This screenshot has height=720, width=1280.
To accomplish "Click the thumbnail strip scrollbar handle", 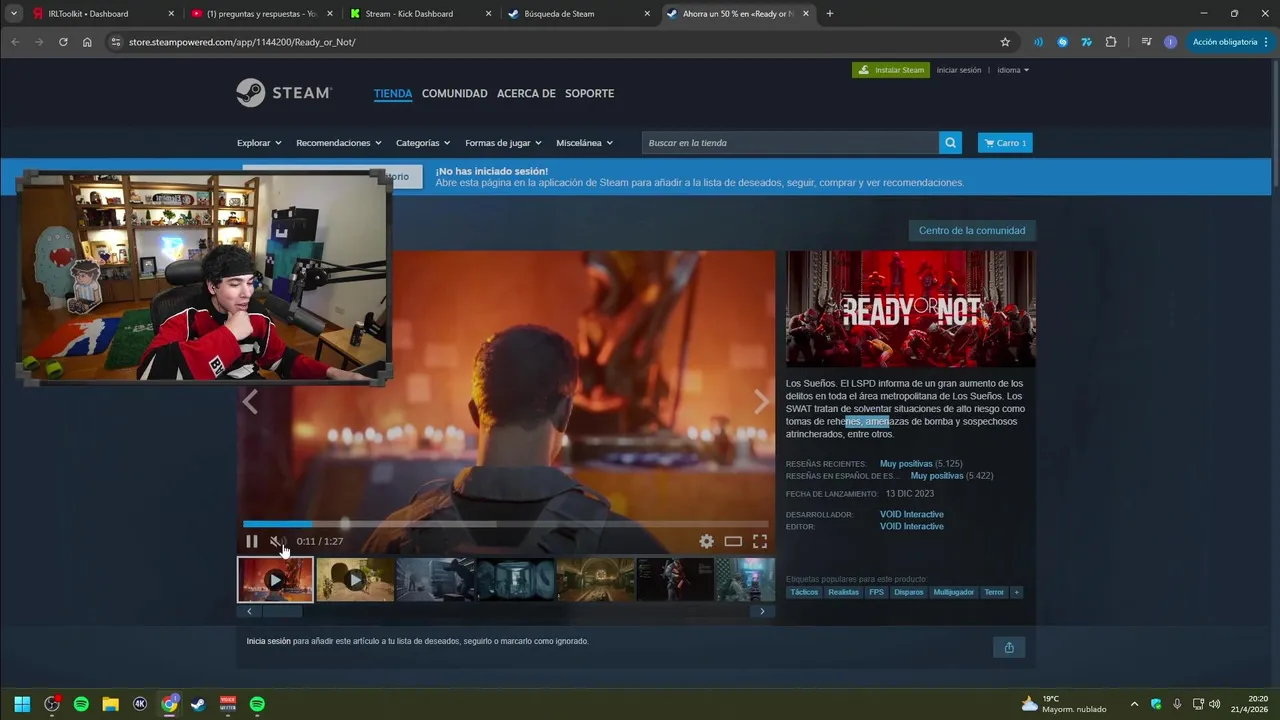I will coord(283,611).
